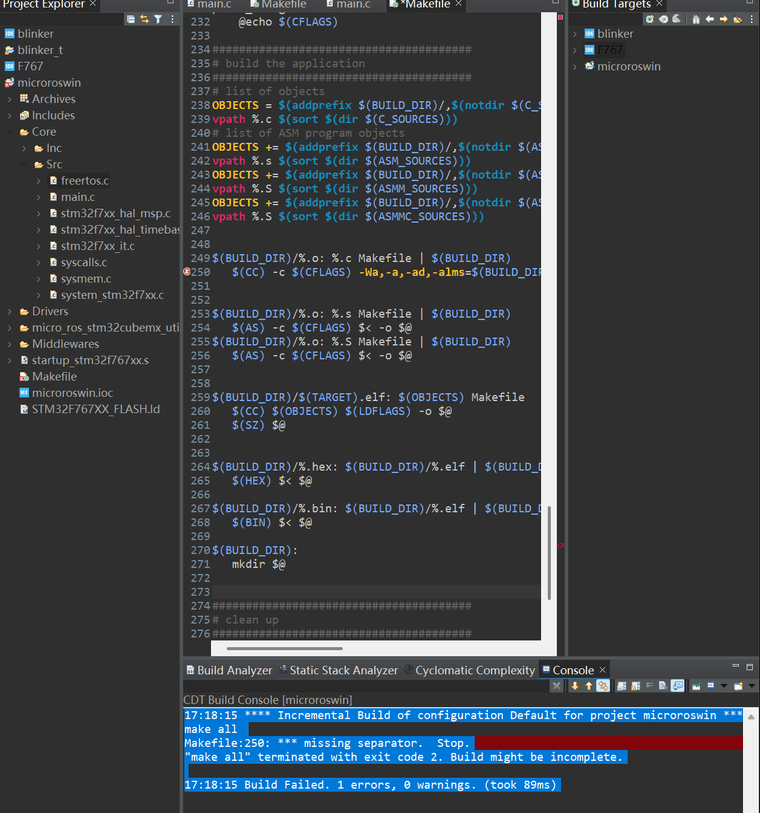
Task: Close the modified *Makefile editor tab
Action: tap(458, 4)
